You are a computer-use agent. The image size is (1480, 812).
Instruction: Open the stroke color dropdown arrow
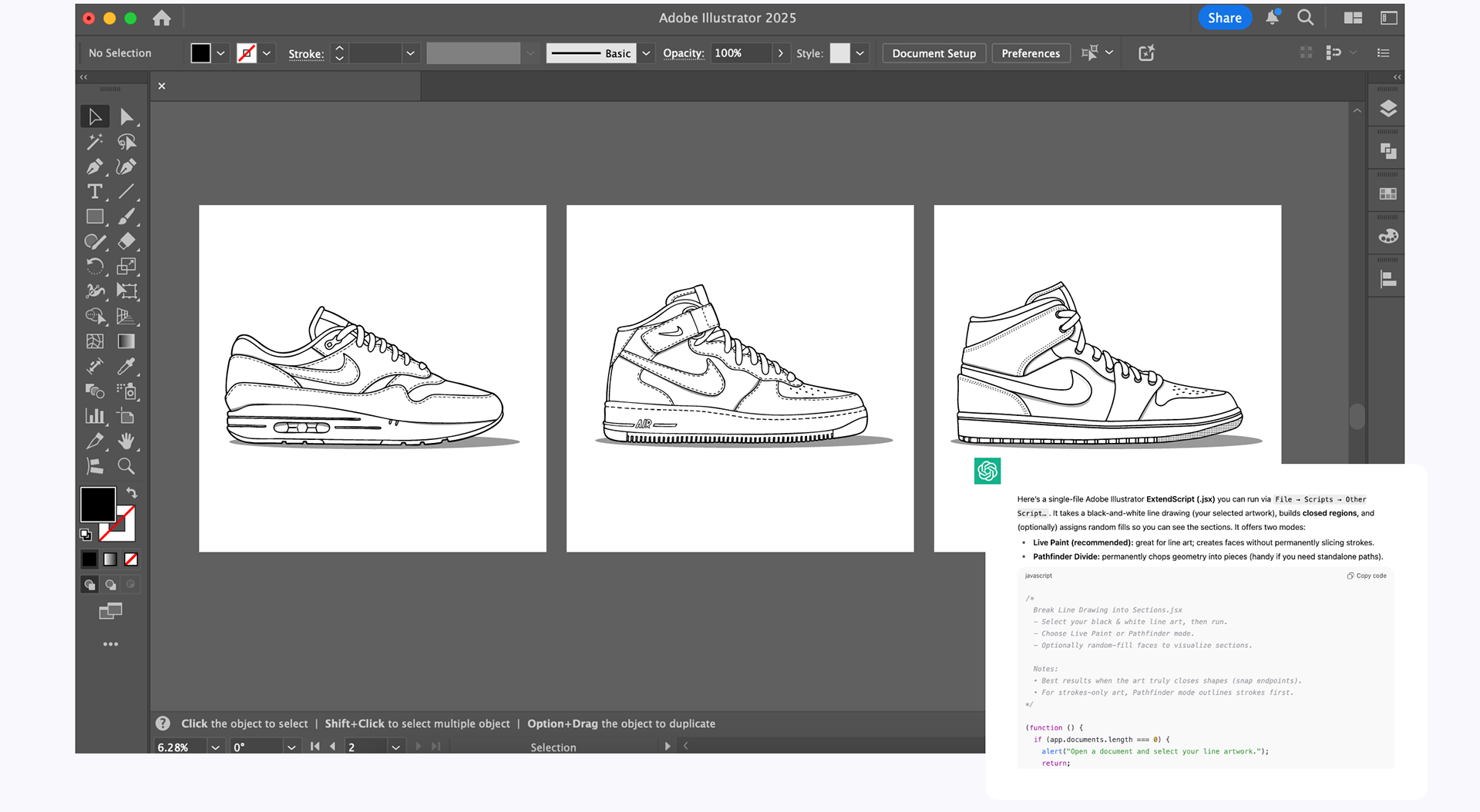coord(267,53)
